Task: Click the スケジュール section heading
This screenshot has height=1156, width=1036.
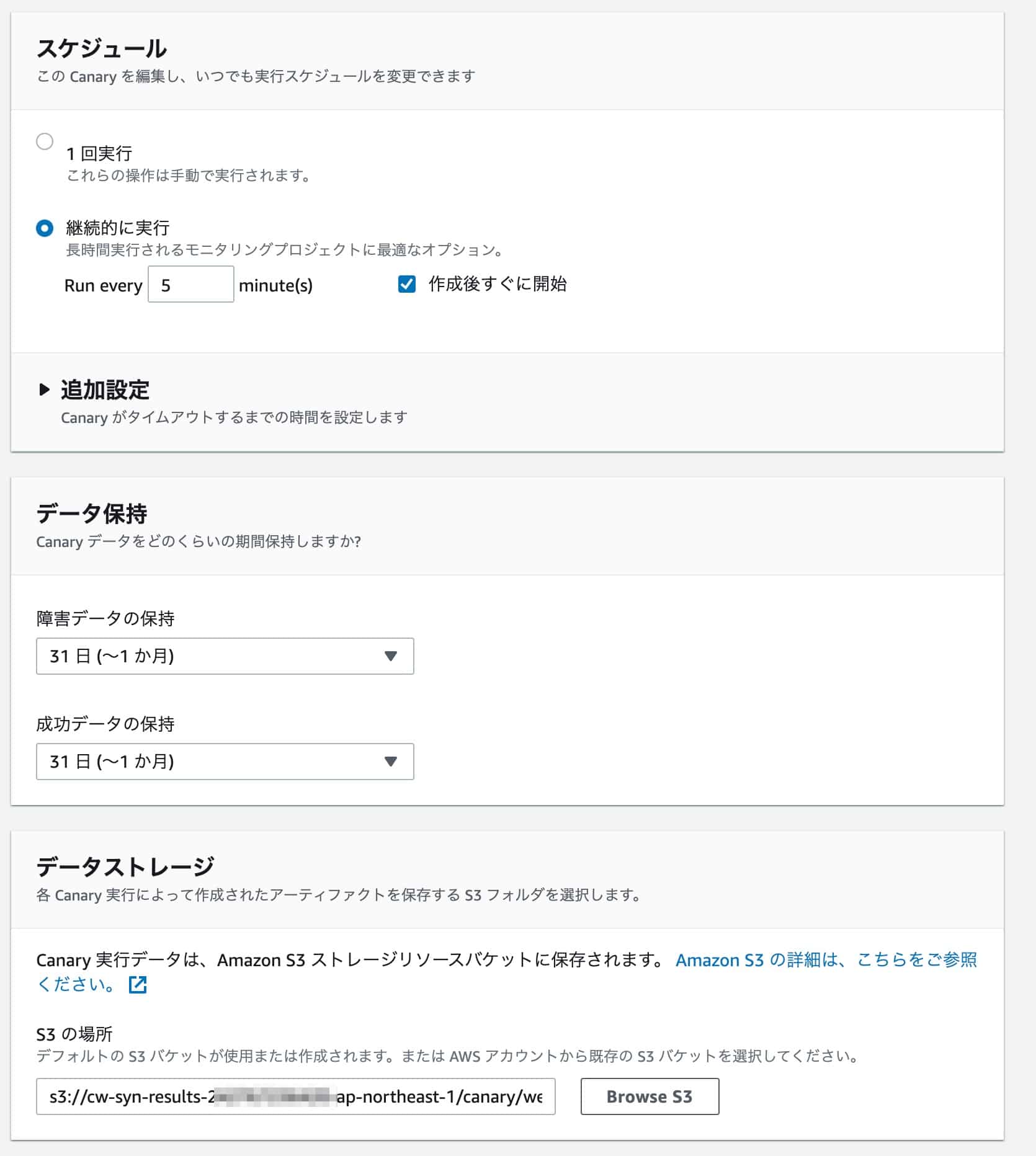Action: [x=102, y=48]
